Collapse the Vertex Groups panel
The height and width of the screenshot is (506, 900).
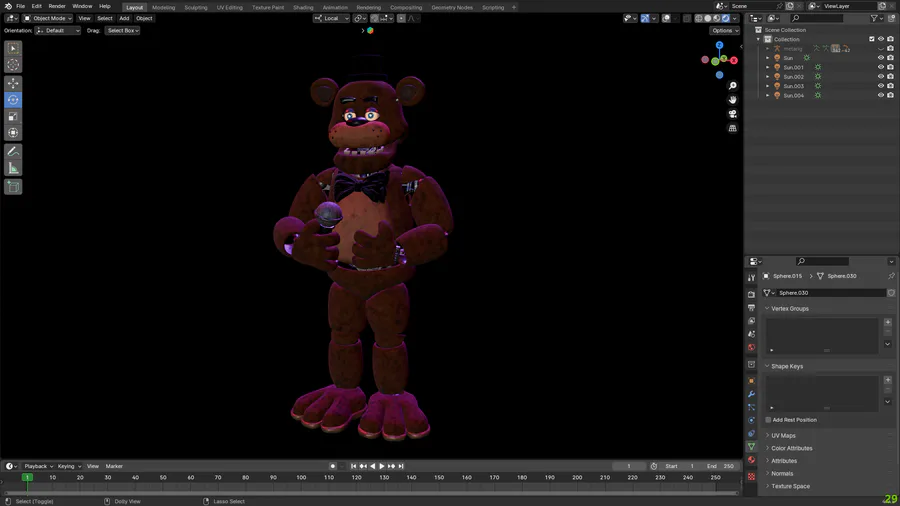(789, 309)
